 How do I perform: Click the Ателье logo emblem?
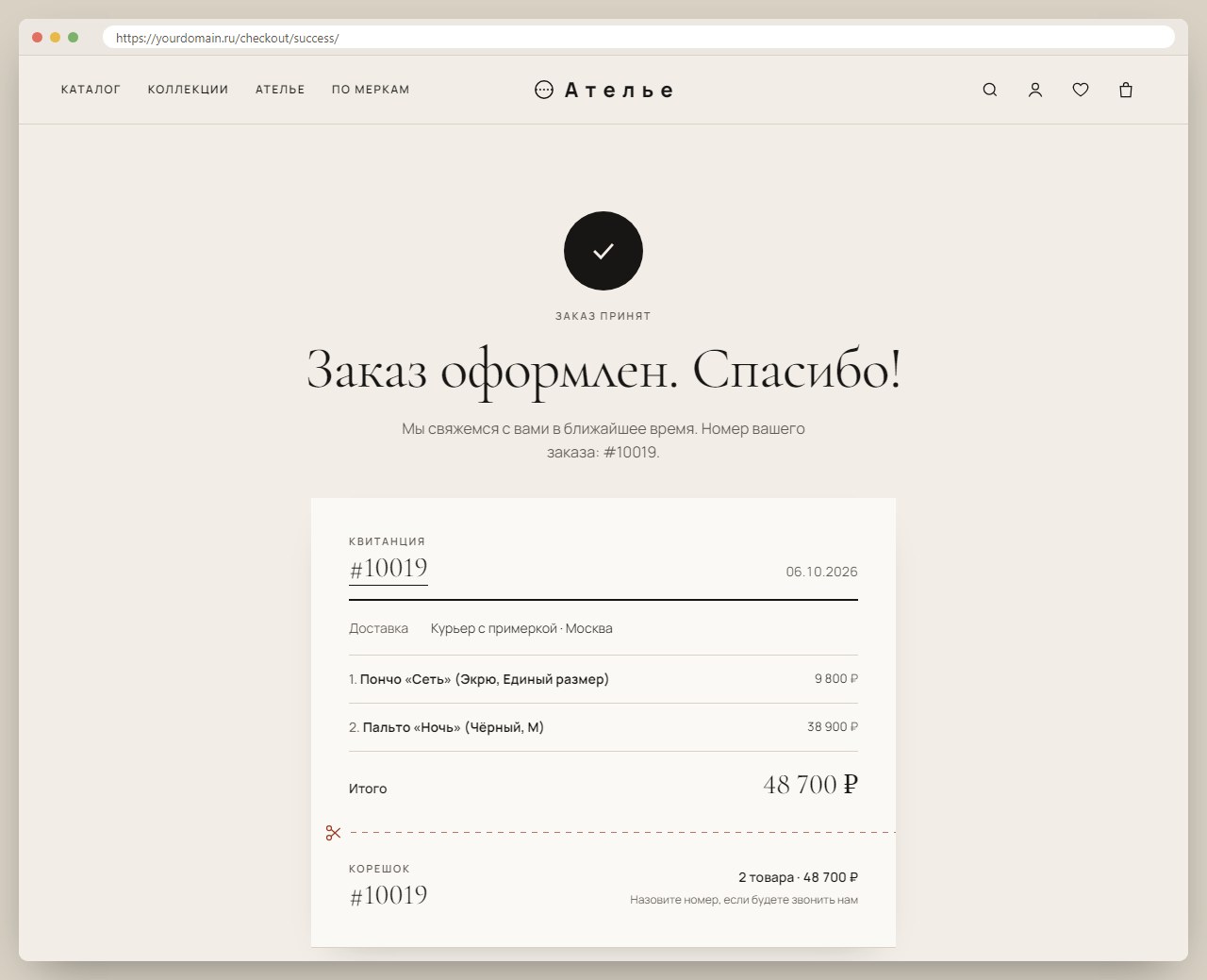[x=544, y=90]
